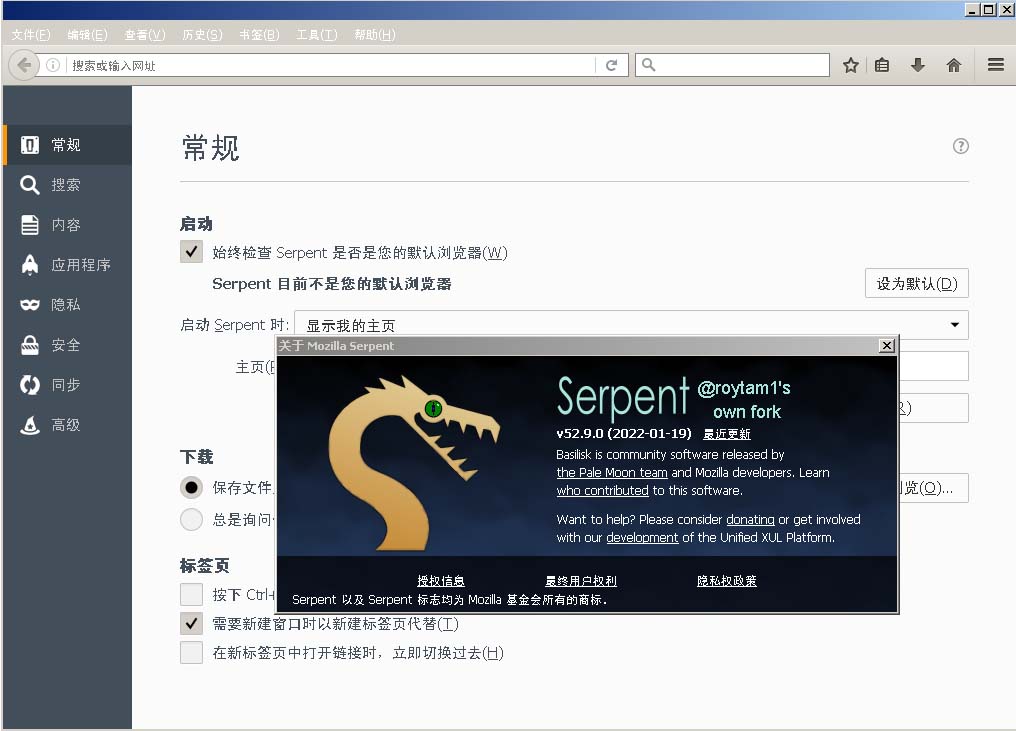Open the 历史 menu
The width and height of the screenshot is (1016, 731).
pyautogui.click(x=202, y=35)
